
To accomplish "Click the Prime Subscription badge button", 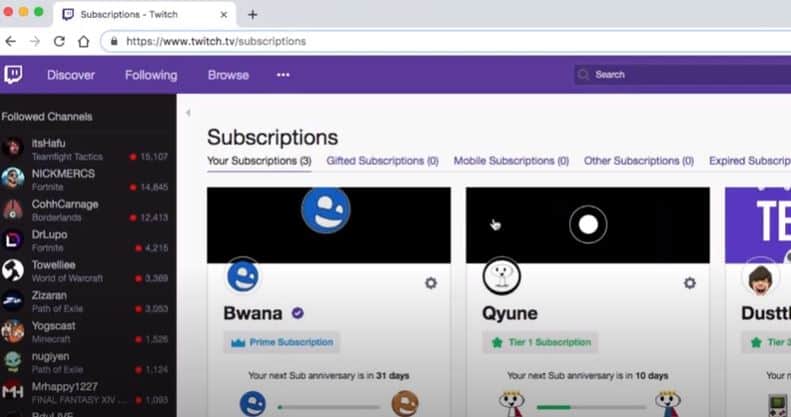I will (281, 342).
